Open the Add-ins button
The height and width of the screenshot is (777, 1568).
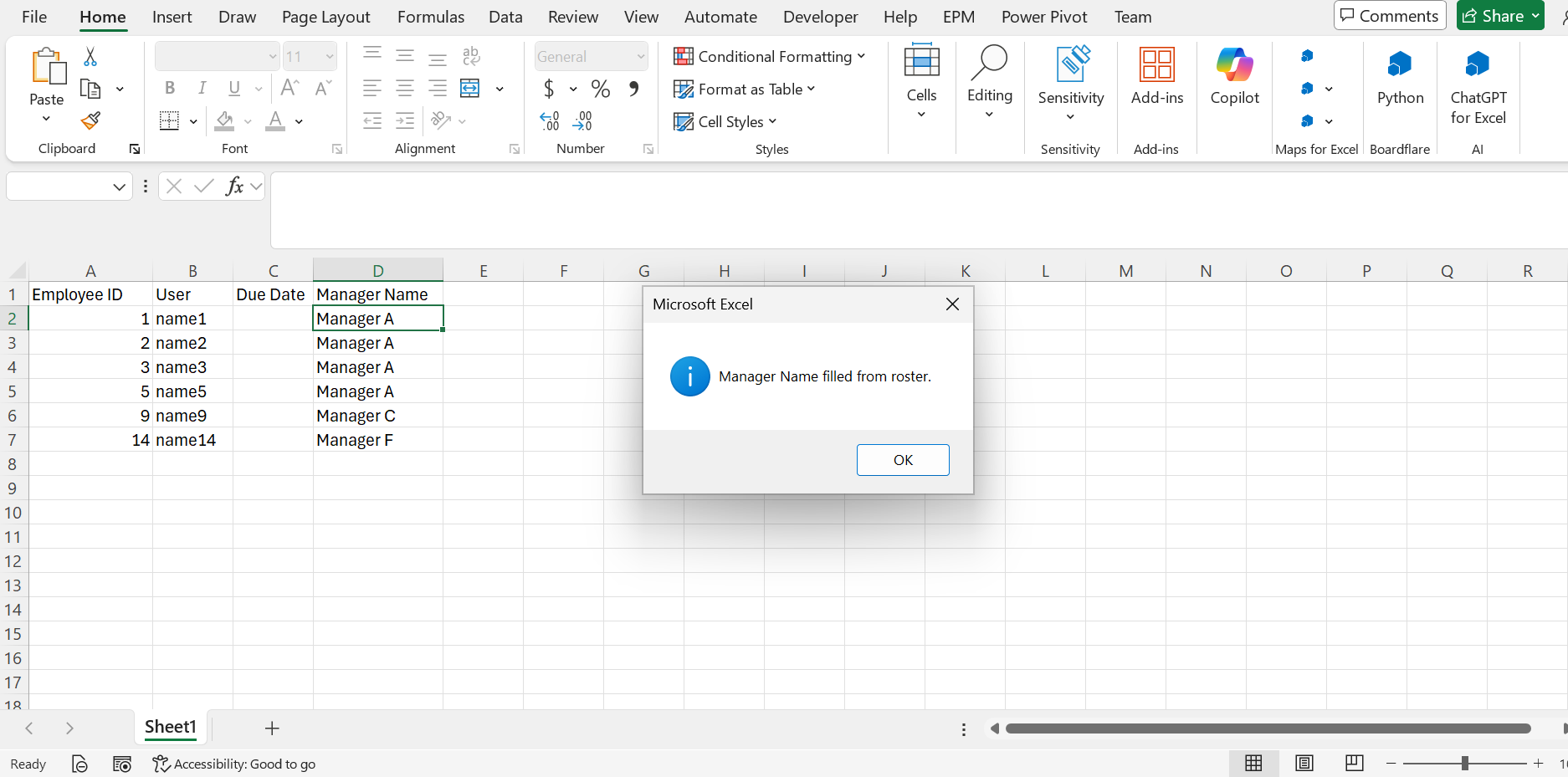pos(1157,76)
